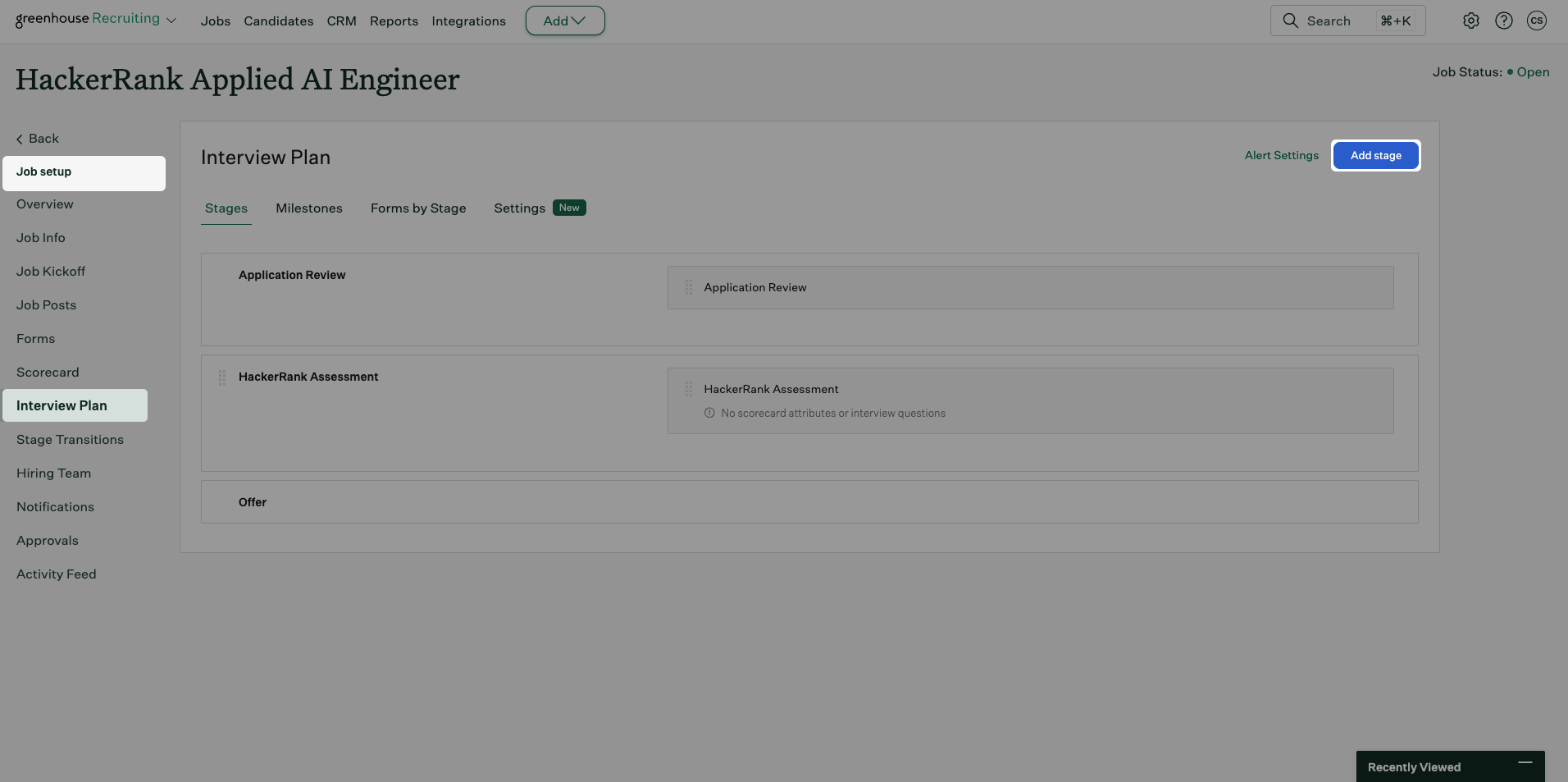Grab the HackerRank Assessment stage drag handle
This screenshot has height=782, width=1568.
[221, 377]
